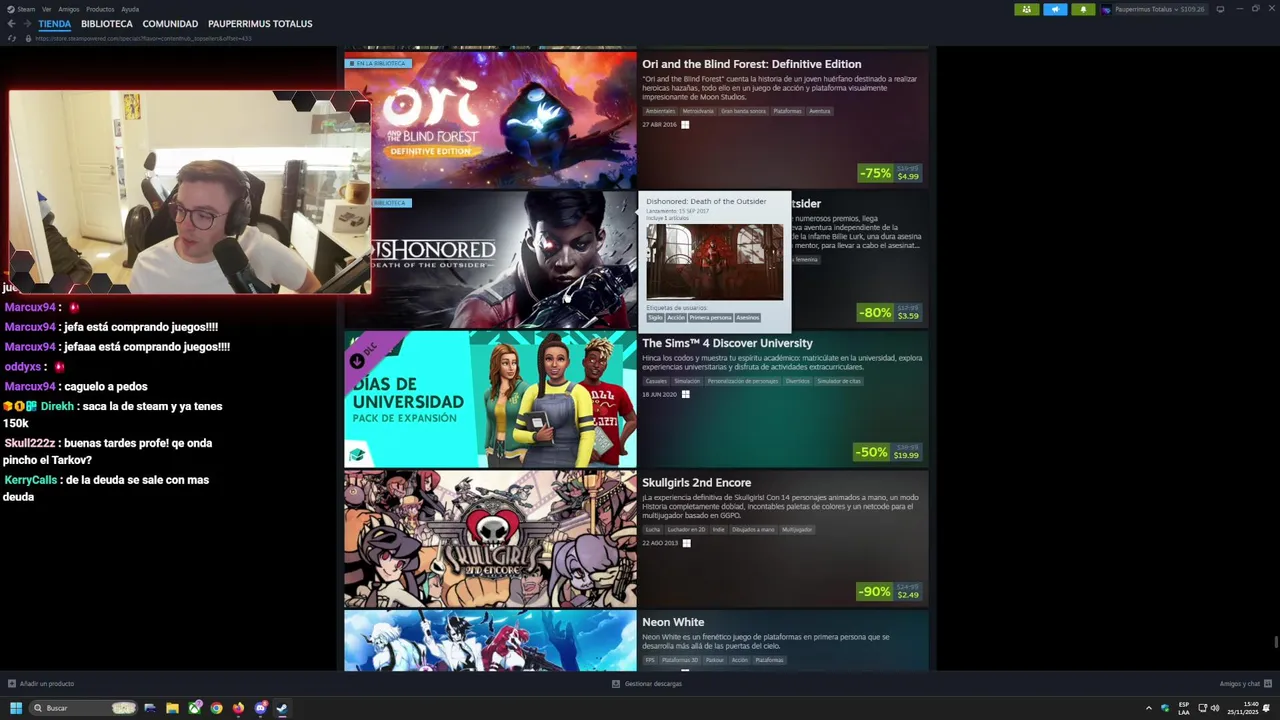1280x720 pixels.
Task: Open the friends activity green button
Action: point(1026,9)
